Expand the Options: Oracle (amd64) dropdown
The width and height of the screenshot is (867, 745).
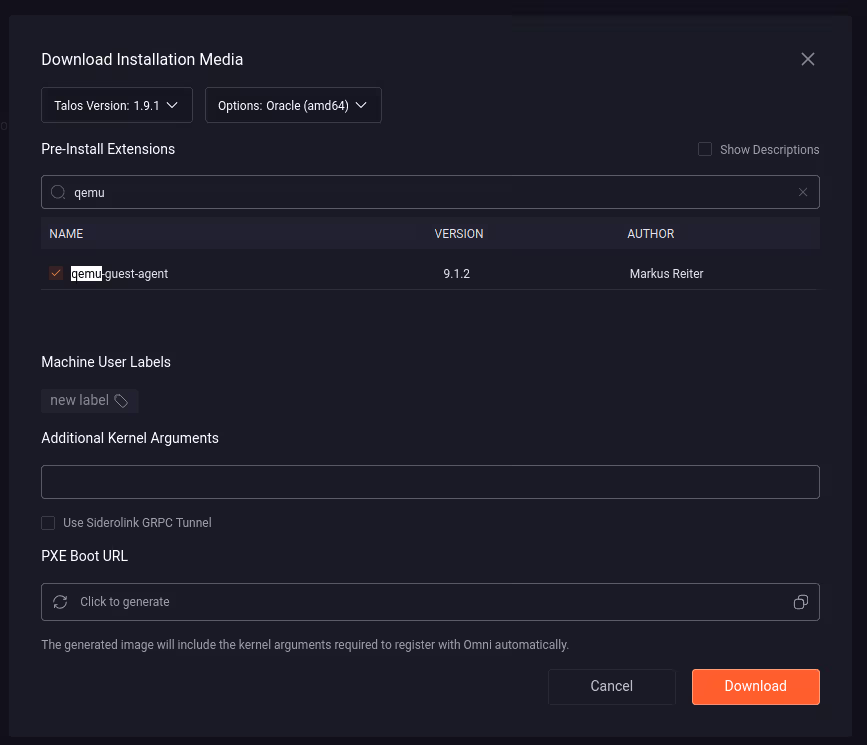[293, 105]
